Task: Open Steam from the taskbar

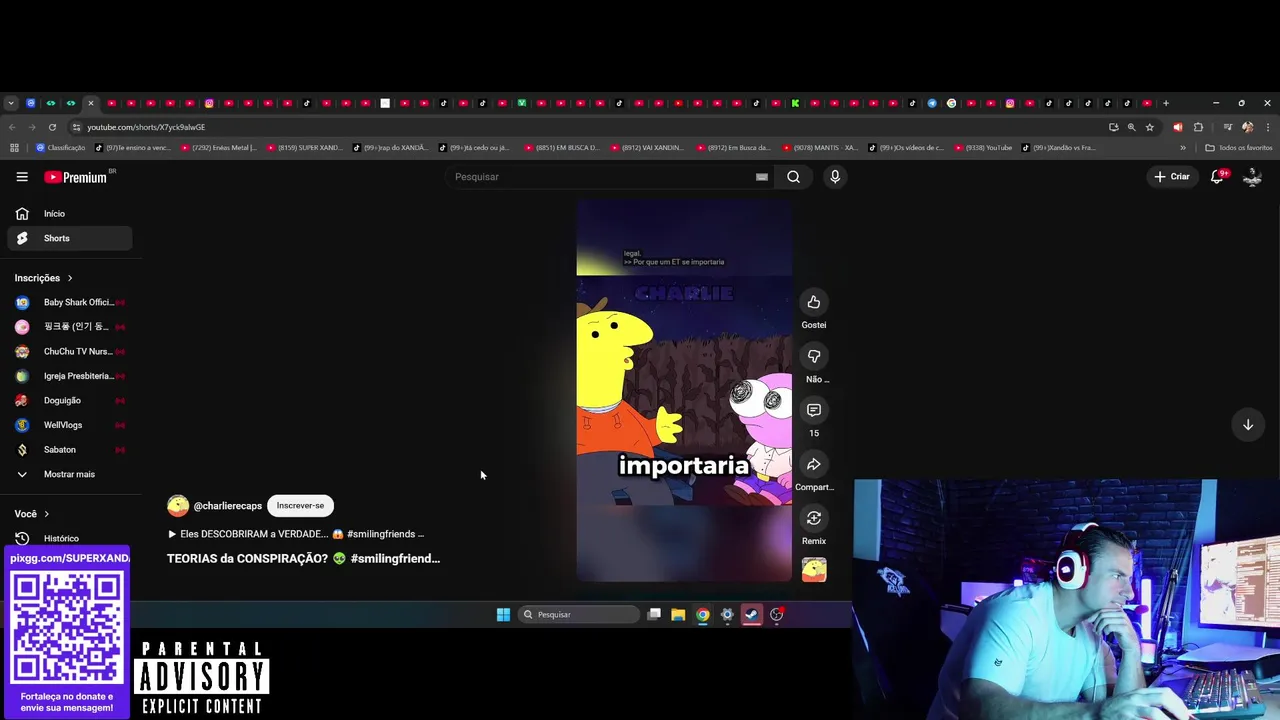Action: (752, 614)
